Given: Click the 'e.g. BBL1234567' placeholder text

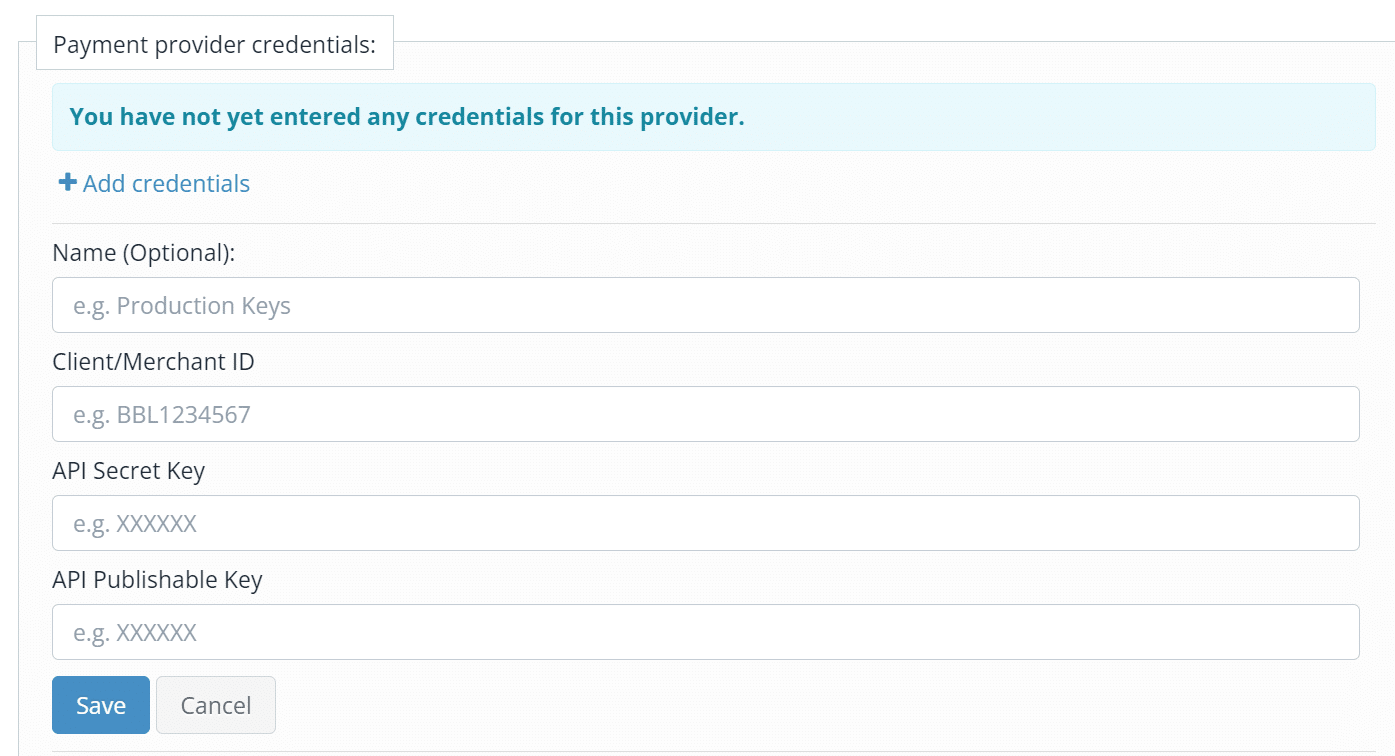Looking at the screenshot, I should (162, 414).
